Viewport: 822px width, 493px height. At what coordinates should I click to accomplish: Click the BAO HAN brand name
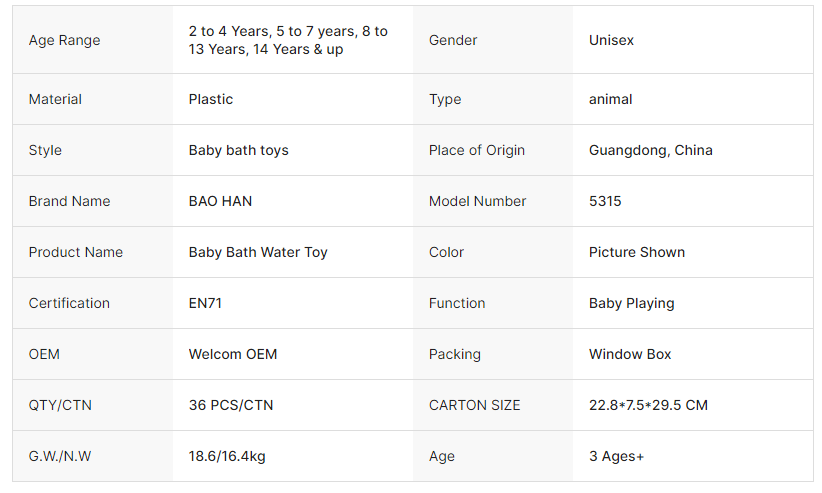tap(220, 201)
